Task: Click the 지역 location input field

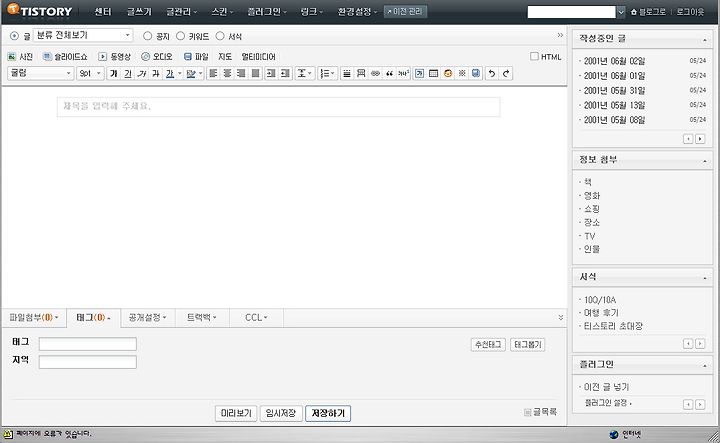Action: pos(88,362)
